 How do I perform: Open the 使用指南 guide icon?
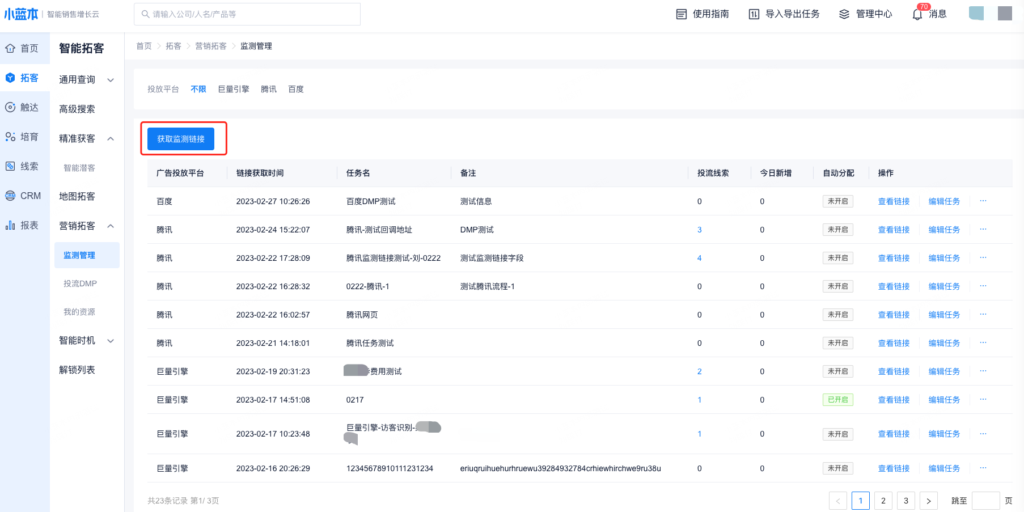[x=682, y=14]
